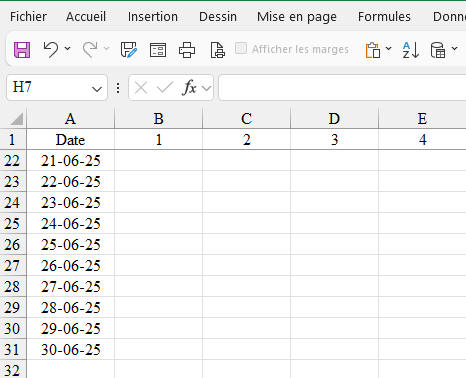Switch to the Formules tab
This screenshot has height=378, width=466.
click(384, 17)
